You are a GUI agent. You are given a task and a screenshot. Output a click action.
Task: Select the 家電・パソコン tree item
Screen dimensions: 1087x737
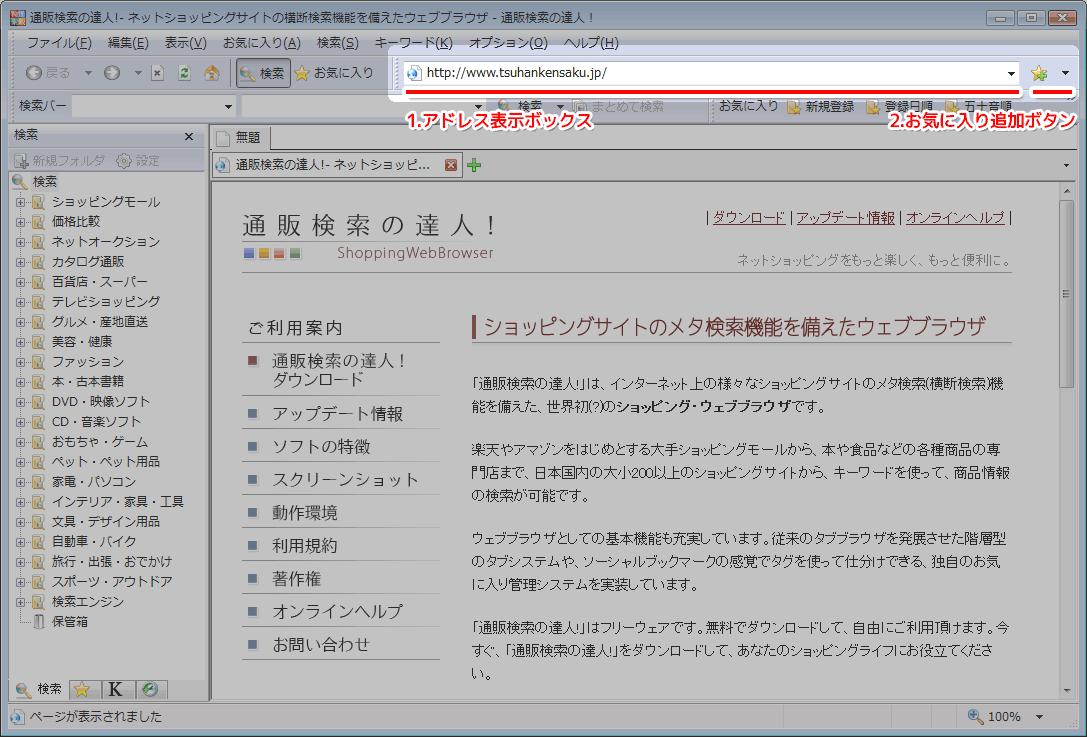click(x=94, y=482)
